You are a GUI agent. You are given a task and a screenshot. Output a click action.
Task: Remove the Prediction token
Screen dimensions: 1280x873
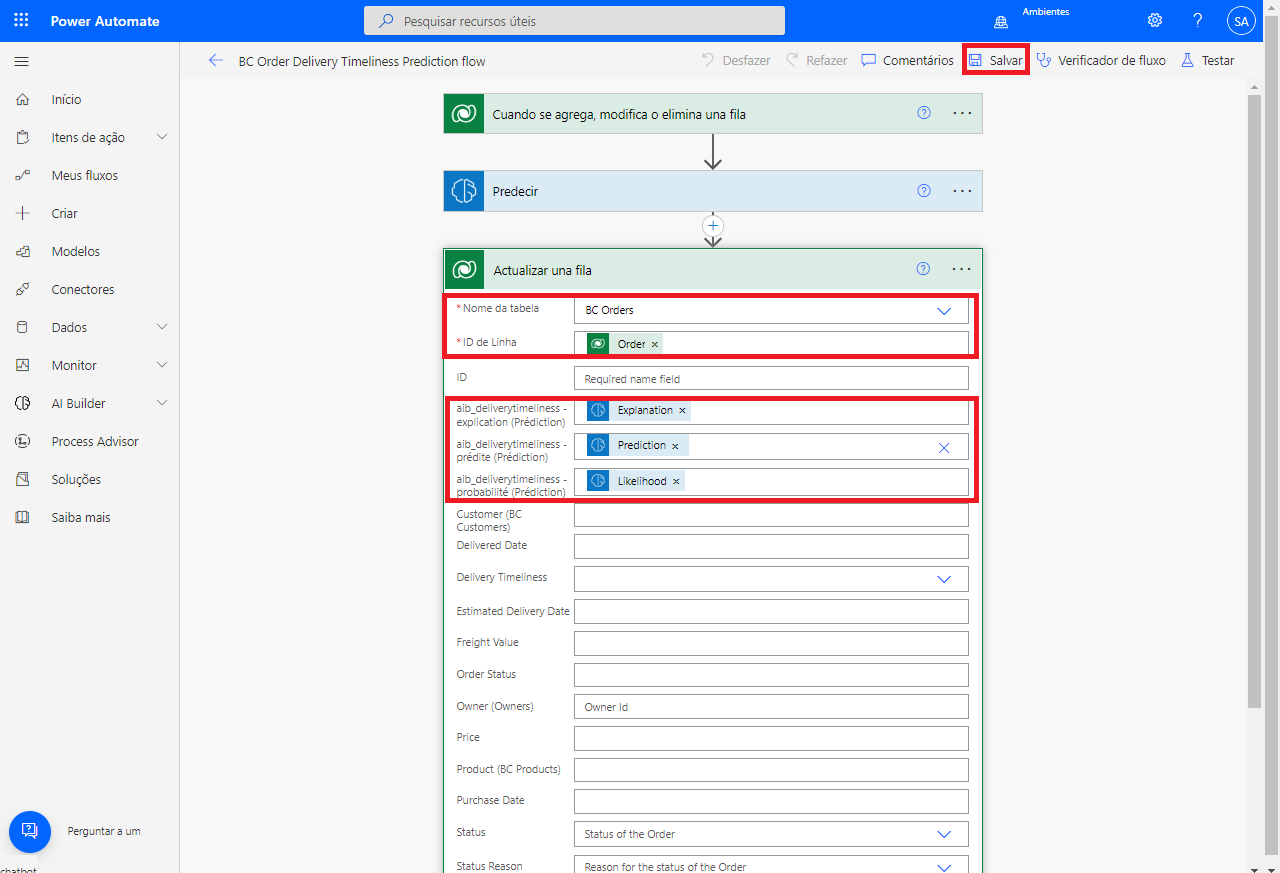pyautogui.click(x=675, y=446)
